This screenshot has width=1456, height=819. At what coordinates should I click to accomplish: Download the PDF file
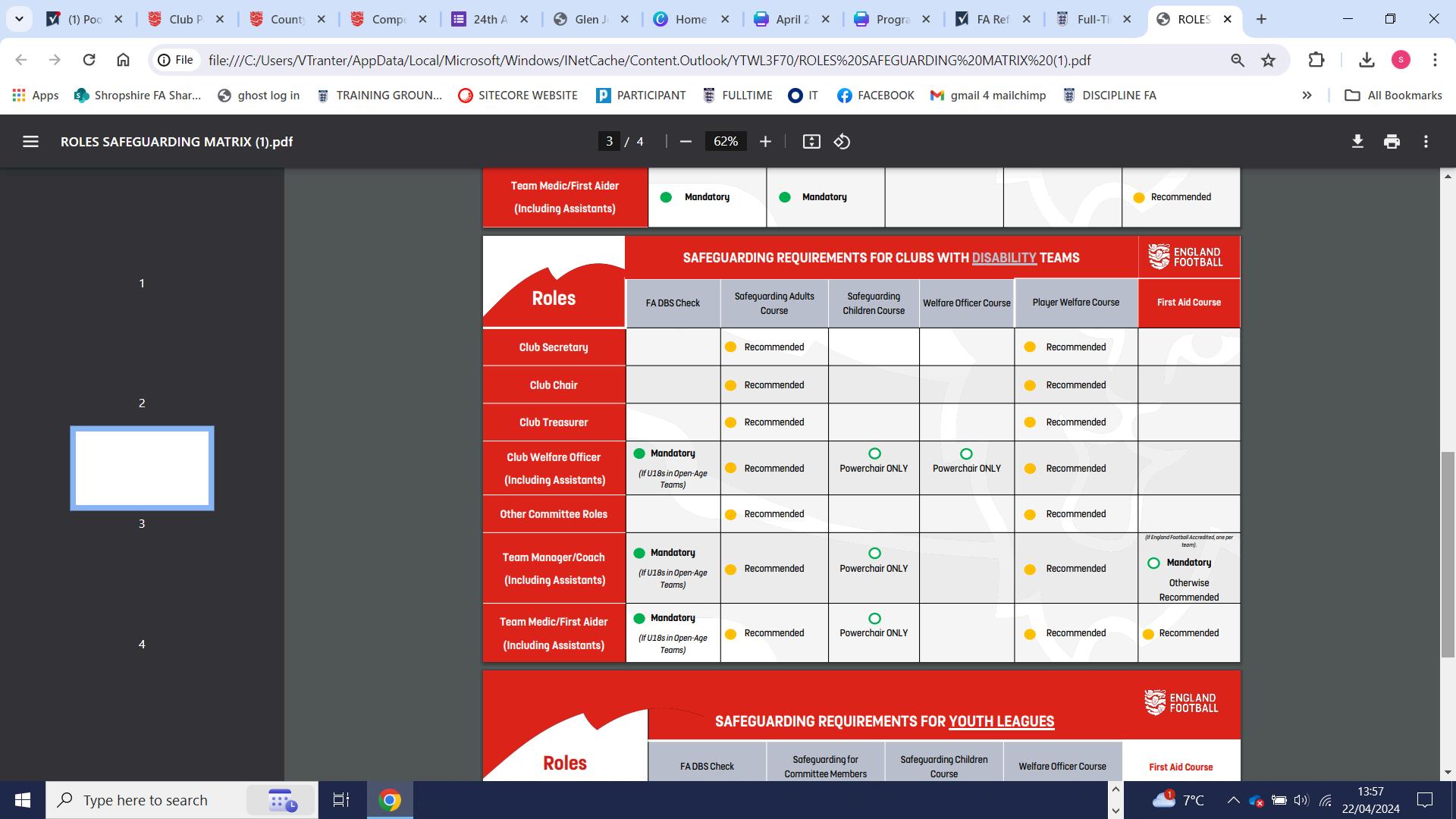point(1357,142)
